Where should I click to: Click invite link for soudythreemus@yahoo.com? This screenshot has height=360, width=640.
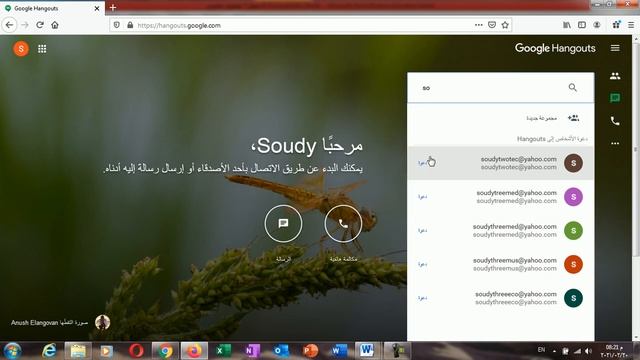[422, 264]
